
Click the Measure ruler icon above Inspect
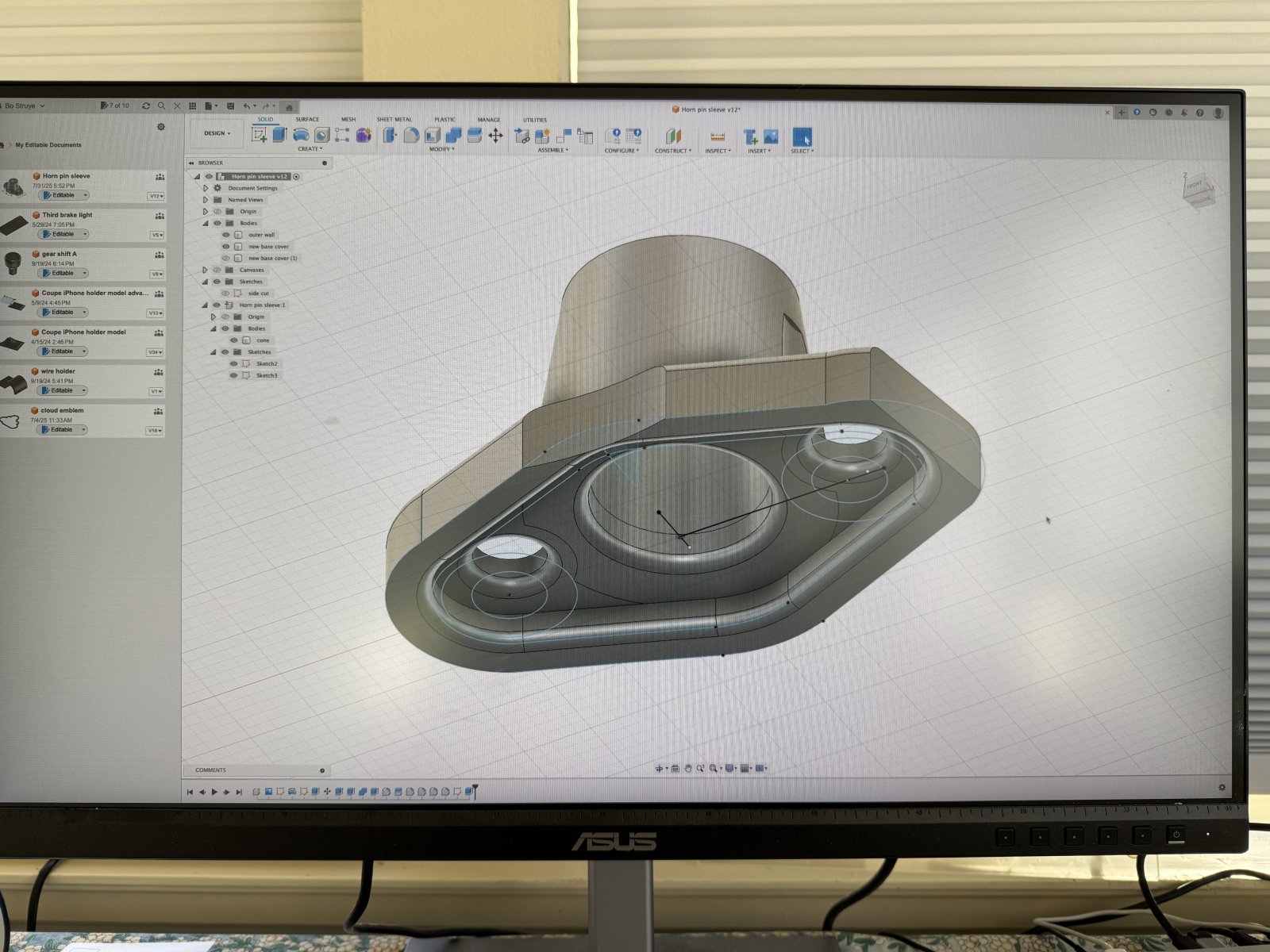pos(718,136)
